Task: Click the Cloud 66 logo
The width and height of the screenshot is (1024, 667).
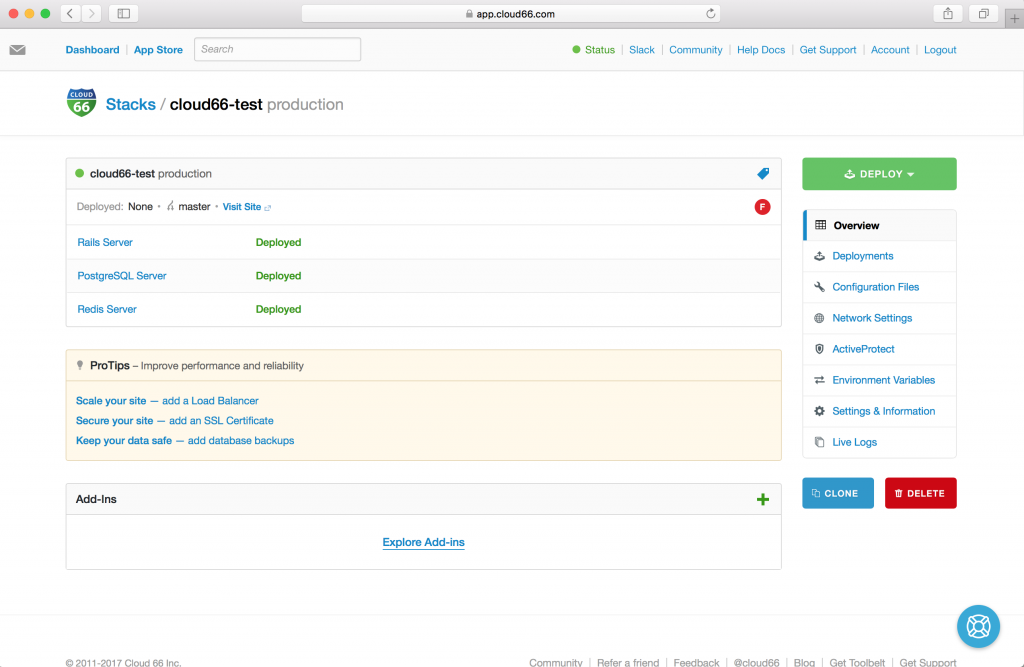Action: 82,103
